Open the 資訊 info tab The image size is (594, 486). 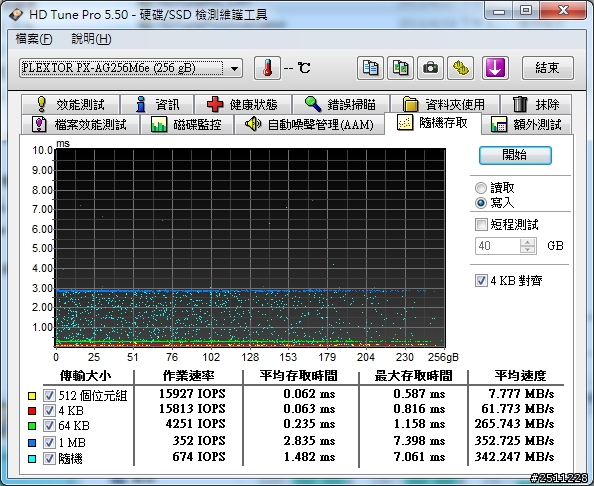[157, 104]
